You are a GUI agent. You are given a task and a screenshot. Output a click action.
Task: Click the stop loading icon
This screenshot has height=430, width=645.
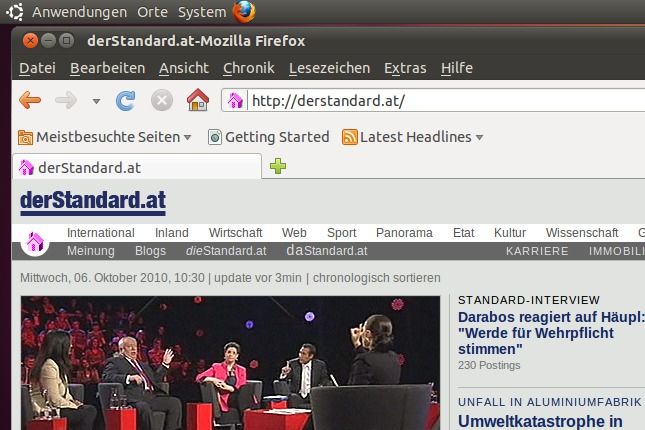point(161,100)
